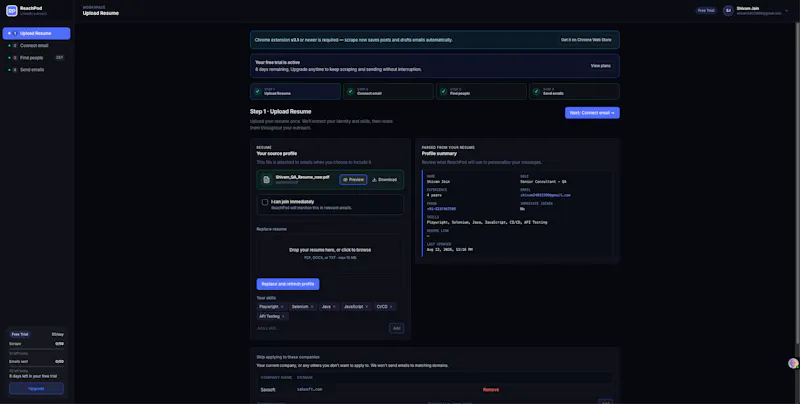The height and width of the screenshot is (404, 800).
Task: Select Step 3 Find people tab
Action: click(x=481, y=91)
